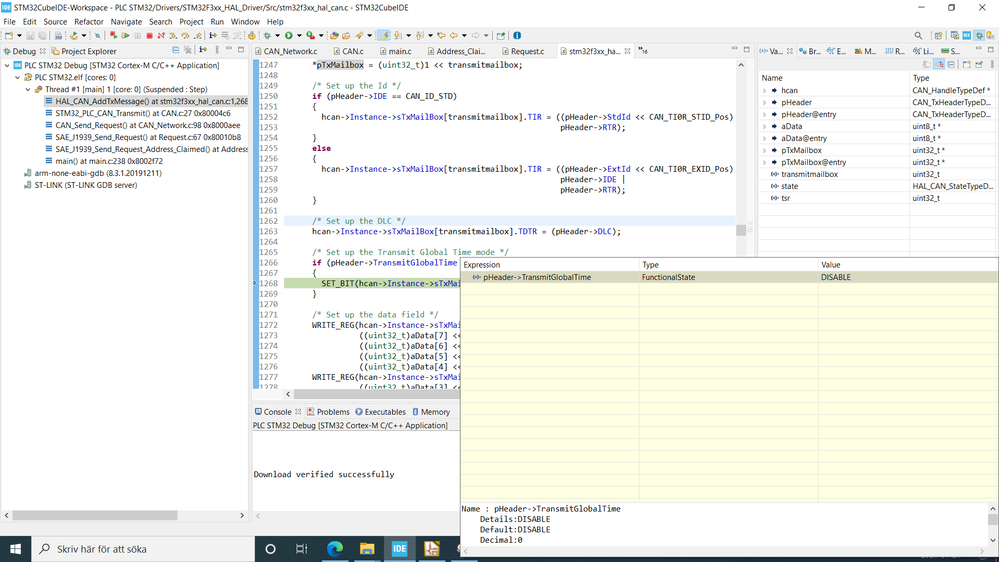Switch to the Memory tab
The height and width of the screenshot is (562, 999).
point(431,412)
